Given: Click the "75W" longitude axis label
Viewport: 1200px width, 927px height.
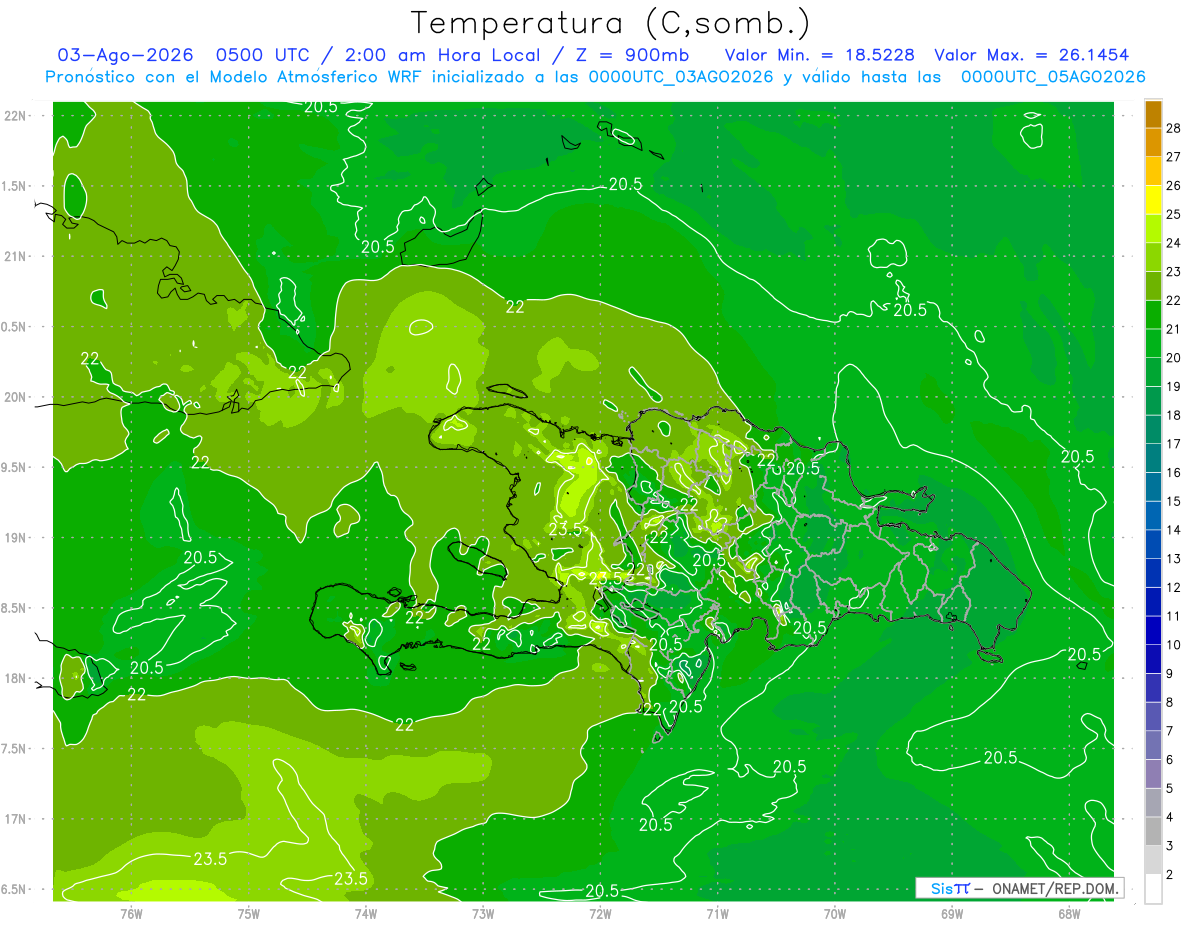Looking at the screenshot, I should click(x=249, y=914).
